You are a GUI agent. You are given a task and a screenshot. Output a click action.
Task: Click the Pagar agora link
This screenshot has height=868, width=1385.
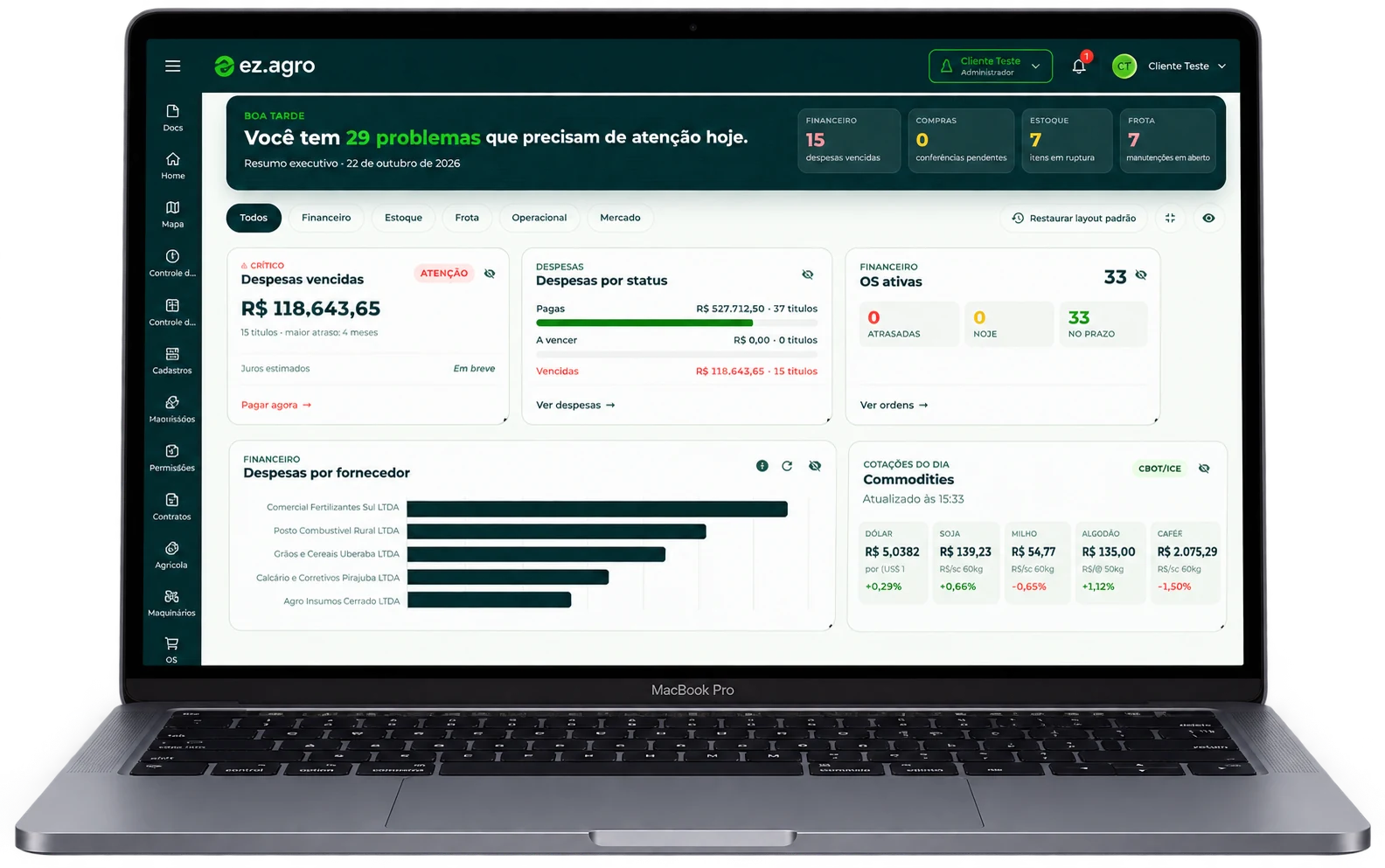coord(276,405)
